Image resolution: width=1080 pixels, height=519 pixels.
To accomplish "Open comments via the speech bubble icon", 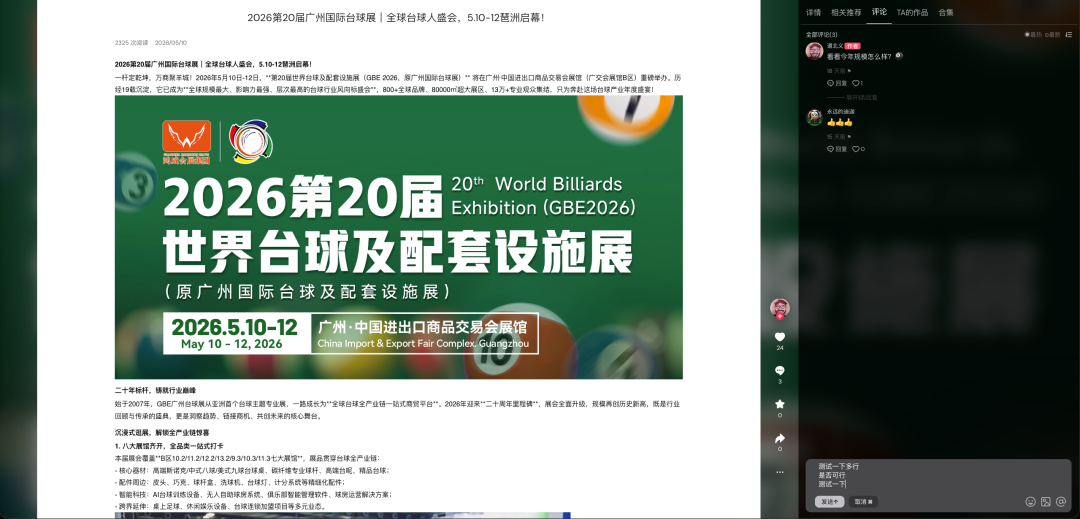I will (780, 370).
